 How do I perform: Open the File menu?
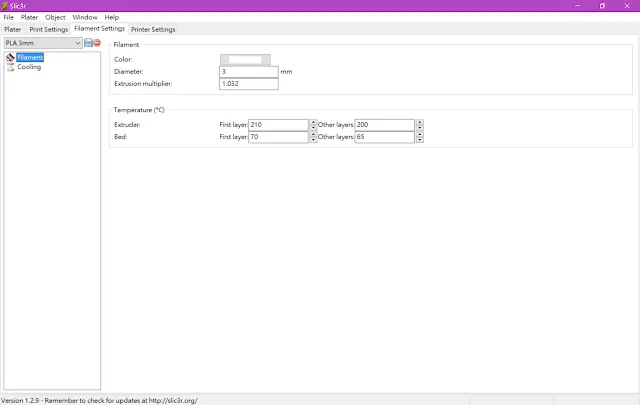point(9,17)
